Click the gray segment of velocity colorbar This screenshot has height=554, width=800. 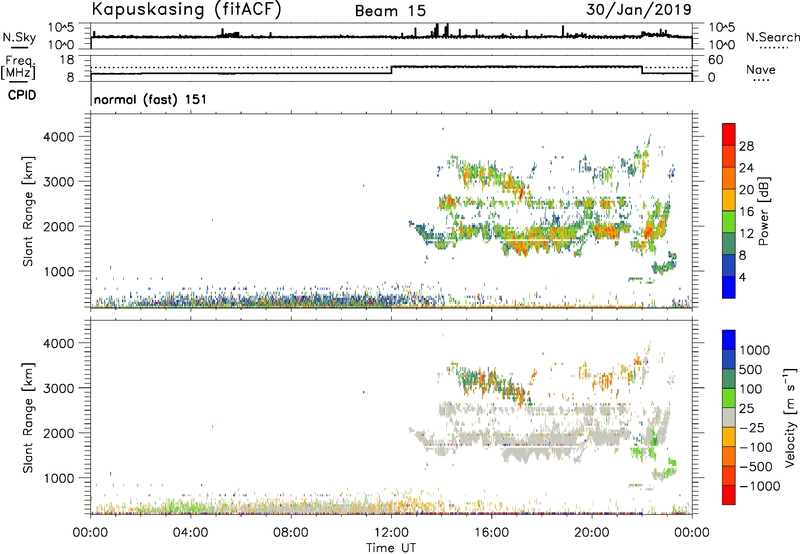(x=729, y=417)
